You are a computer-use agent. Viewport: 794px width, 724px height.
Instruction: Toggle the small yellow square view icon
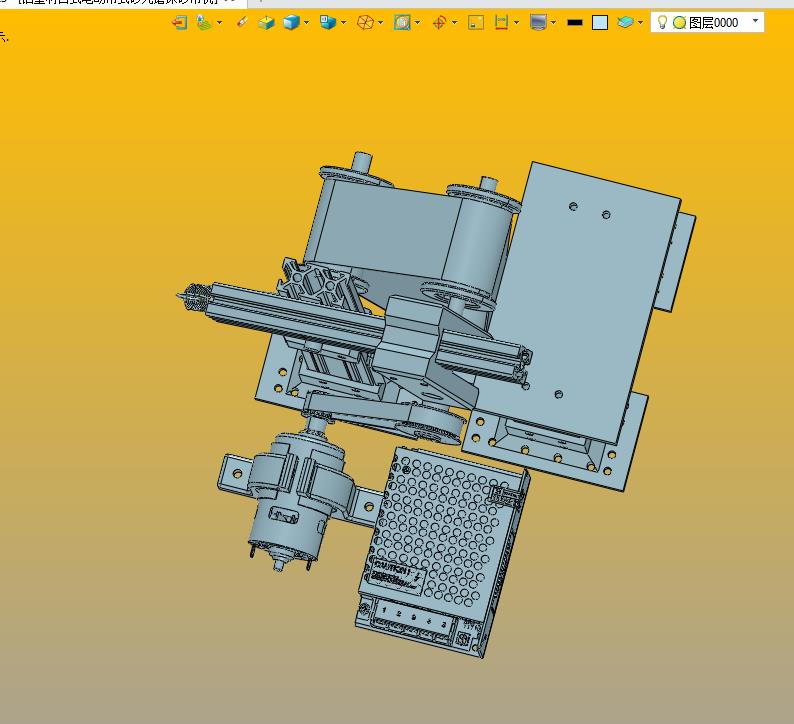click(476, 23)
